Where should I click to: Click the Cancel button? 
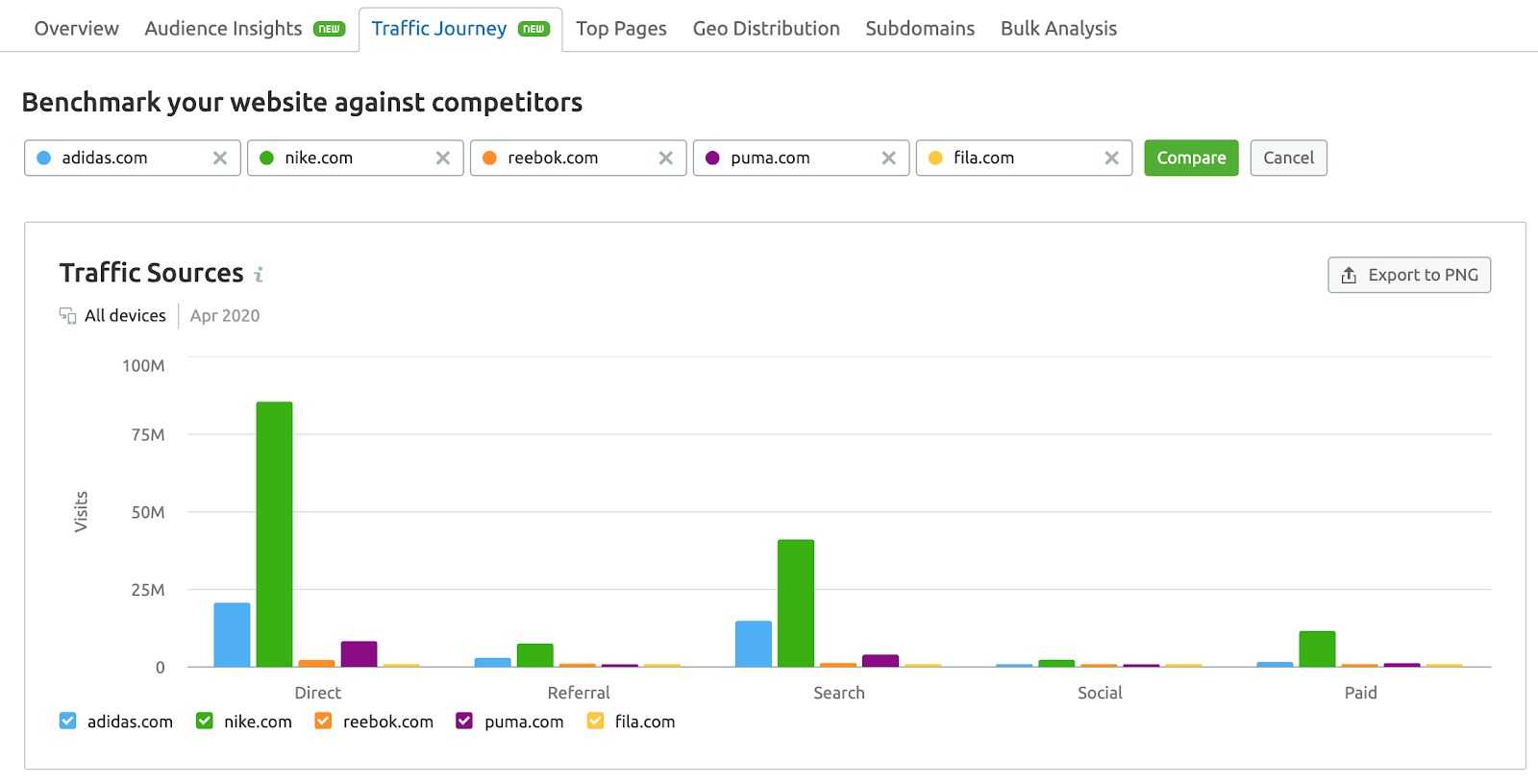(x=1288, y=158)
